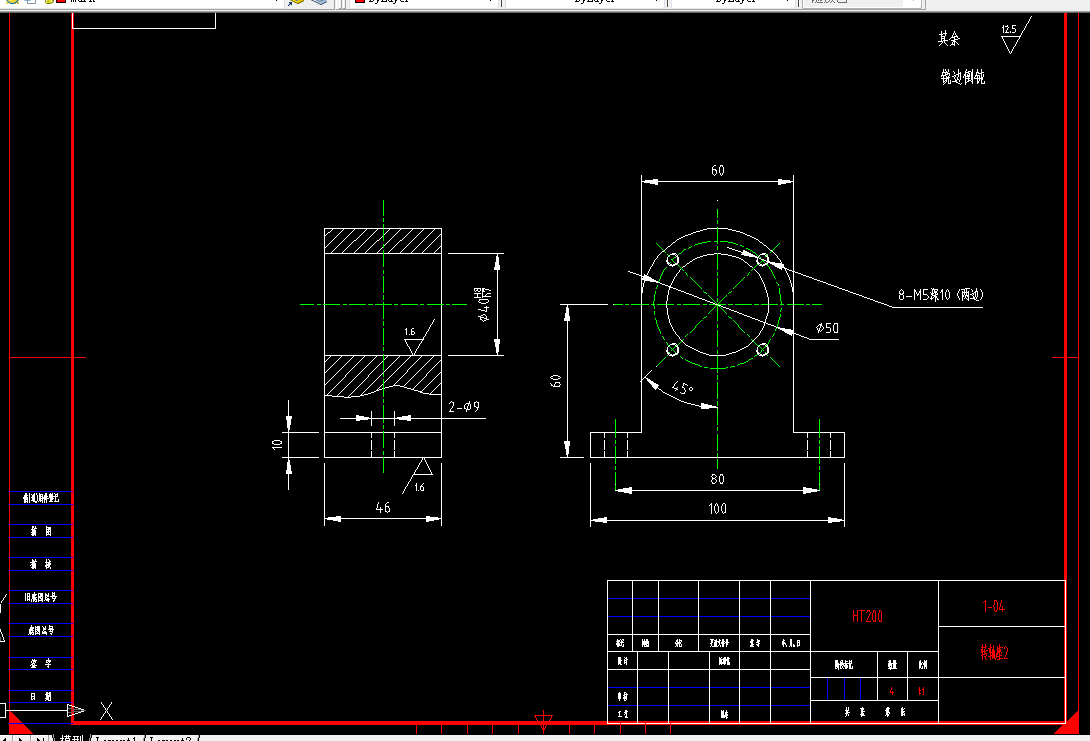Select the 日期 cell in the side table

(x=41, y=697)
